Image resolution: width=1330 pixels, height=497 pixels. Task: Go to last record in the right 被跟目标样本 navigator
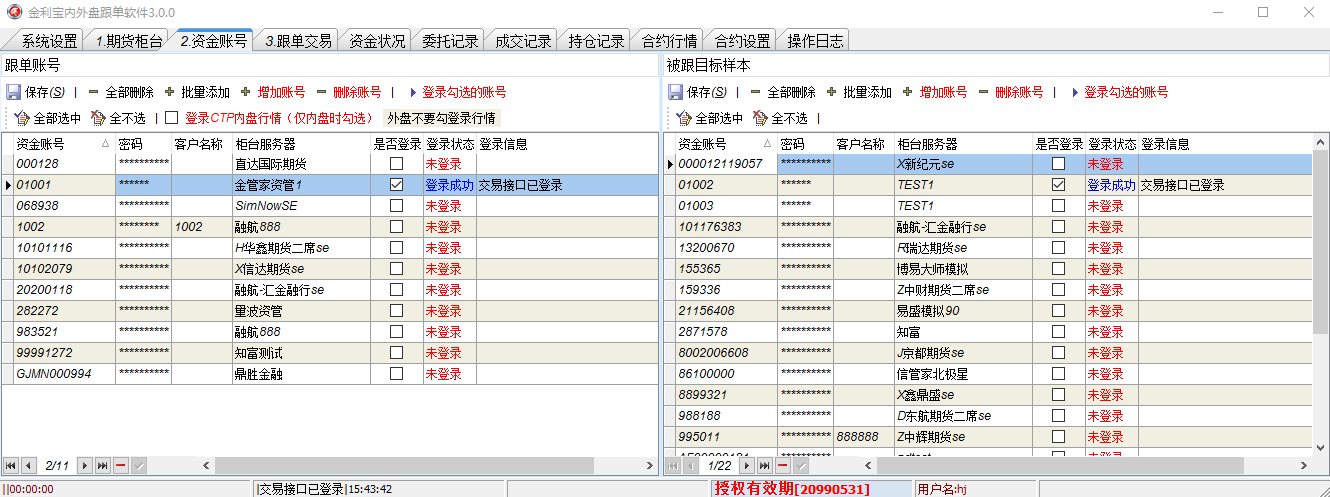pos(765,466)
